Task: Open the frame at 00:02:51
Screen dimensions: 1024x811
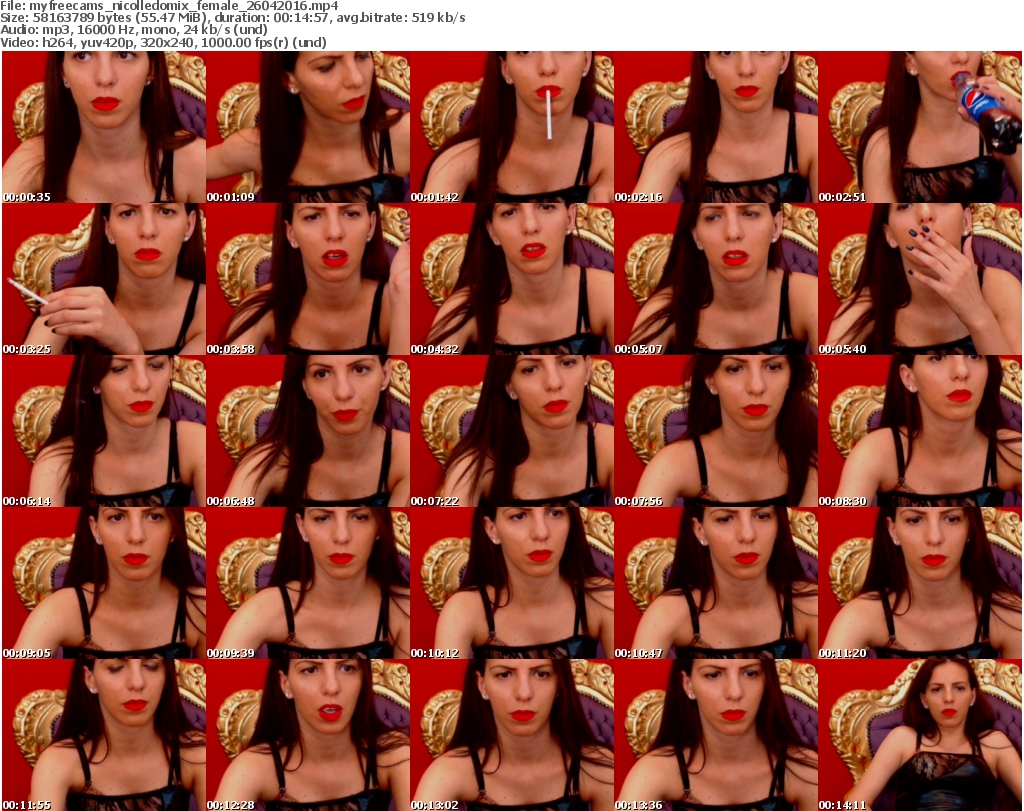Action: click(920, 127)
